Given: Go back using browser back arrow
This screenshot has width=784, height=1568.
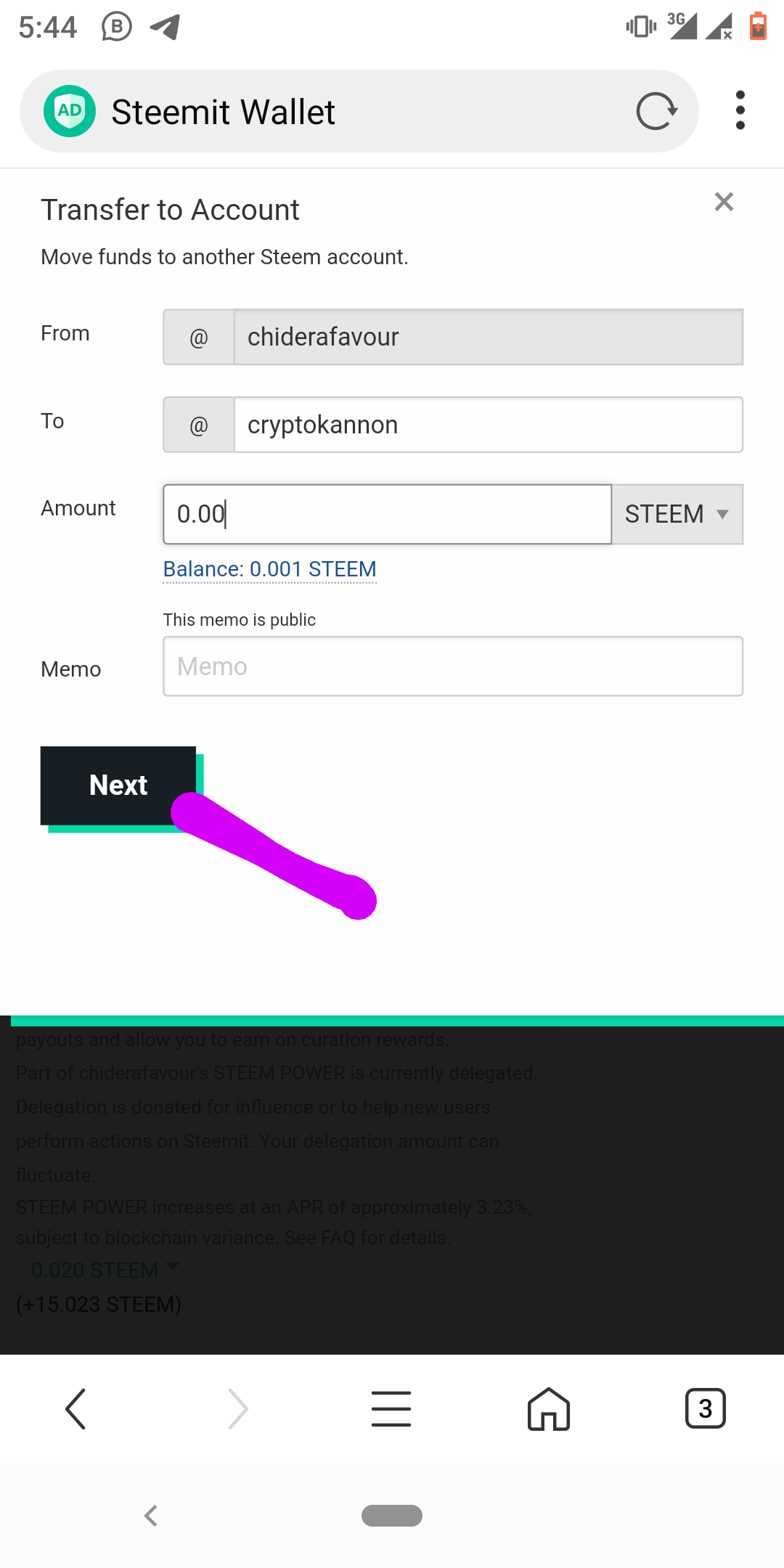Looking at the screenshot, I should 75,1409.
